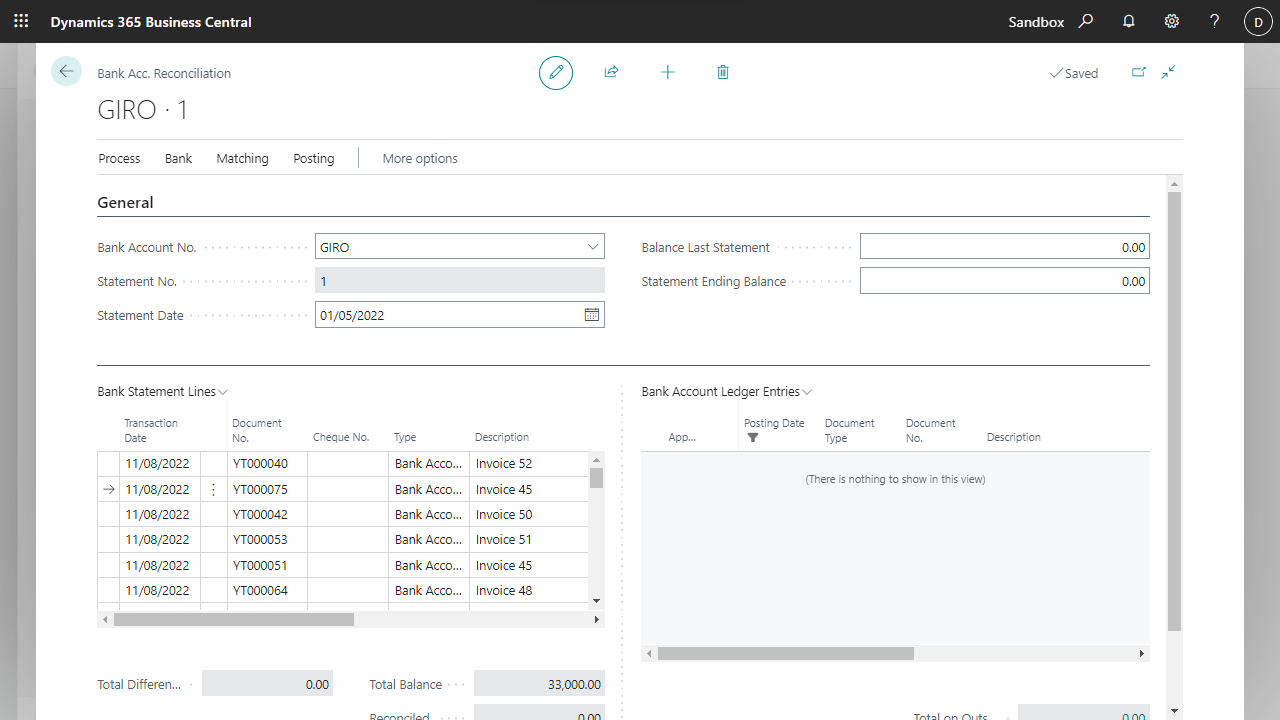Click the Invoice 52 description cell
The width and height of the screenshot is (1280, 720).
pos(529,464)
